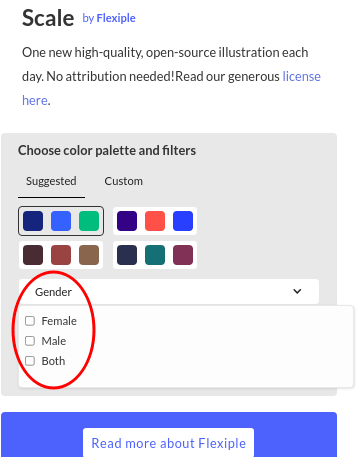Pick the navy blue swatch
This screenshot has width=362, height=457.
[33, 221]
